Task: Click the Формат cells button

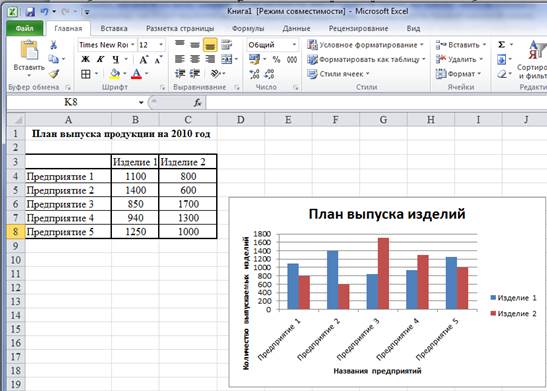Action: coord(458,74)
